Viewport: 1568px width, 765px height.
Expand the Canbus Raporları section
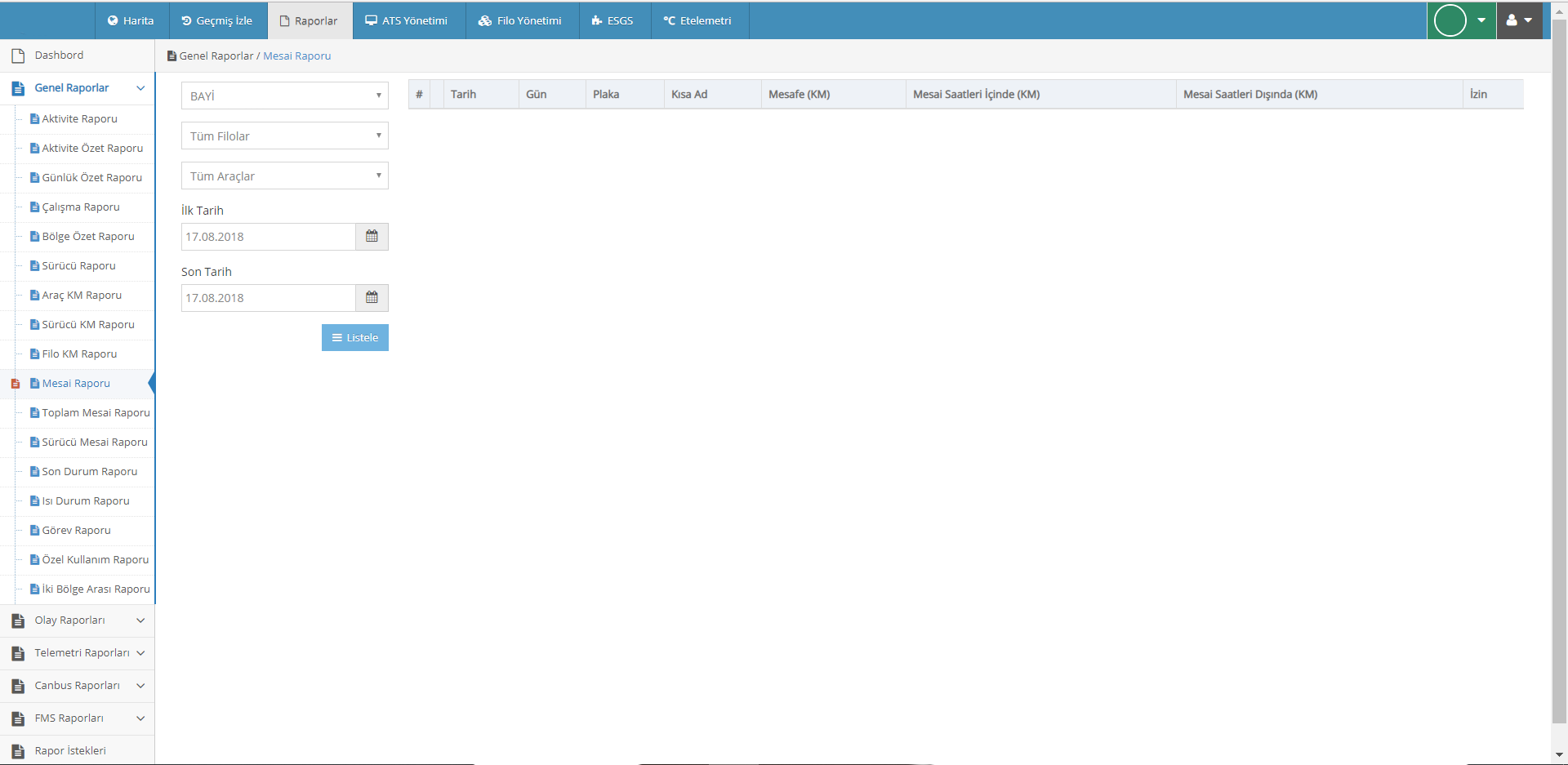click(140, 686)
